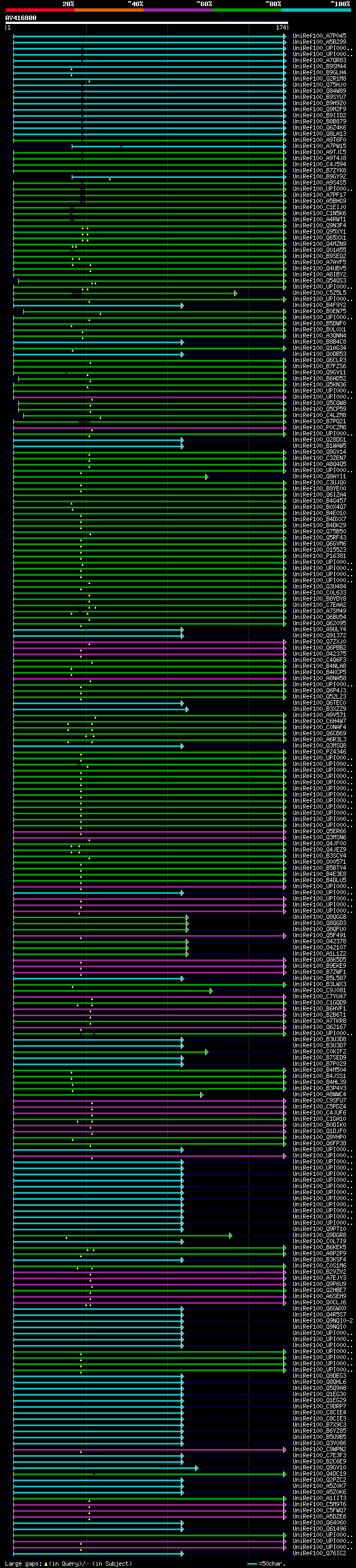Screen dimensions: 356x1568
Task: Click UniRef100_B3XZZ9 label
Action: pos(319,709)
